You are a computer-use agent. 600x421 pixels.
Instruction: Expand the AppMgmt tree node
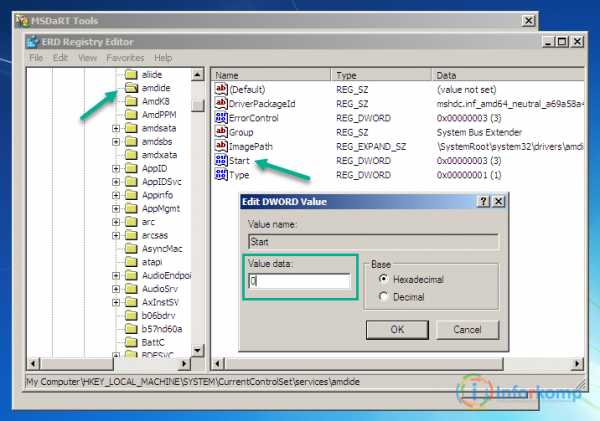(x=116, y=209)
